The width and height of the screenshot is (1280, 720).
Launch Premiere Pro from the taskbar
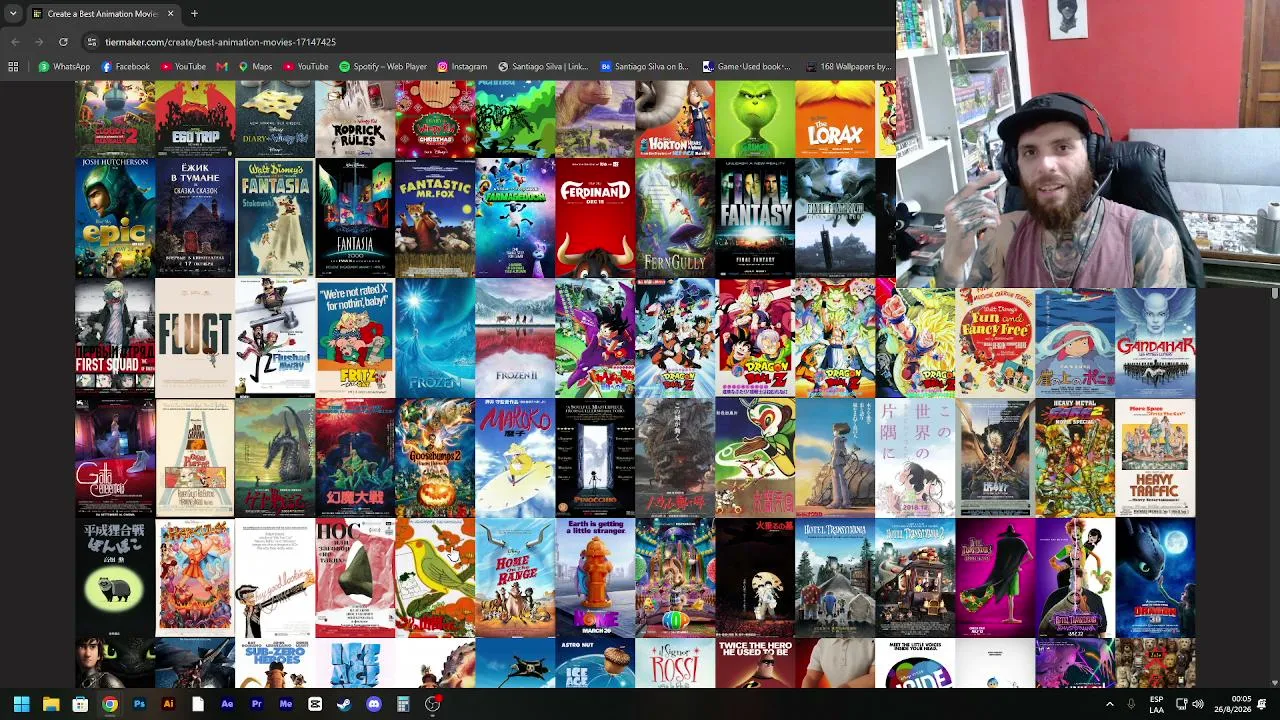[256, 704]
